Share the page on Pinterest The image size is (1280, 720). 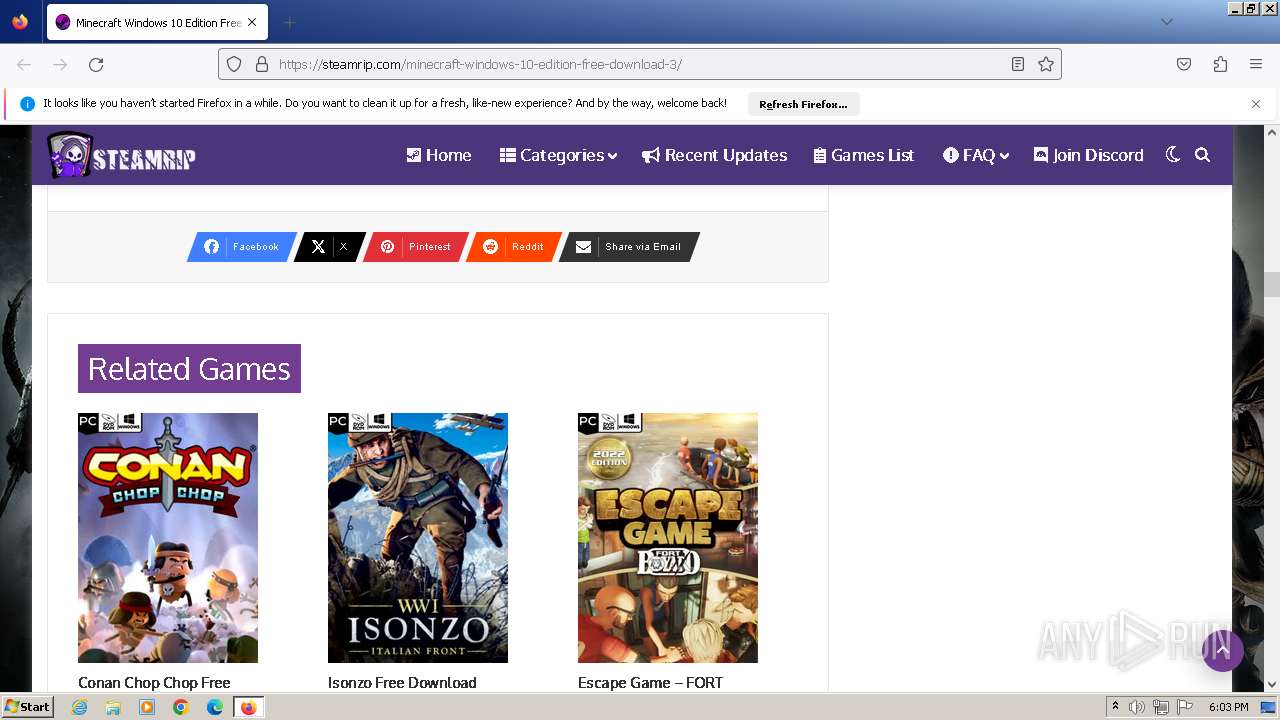(415, 247)
